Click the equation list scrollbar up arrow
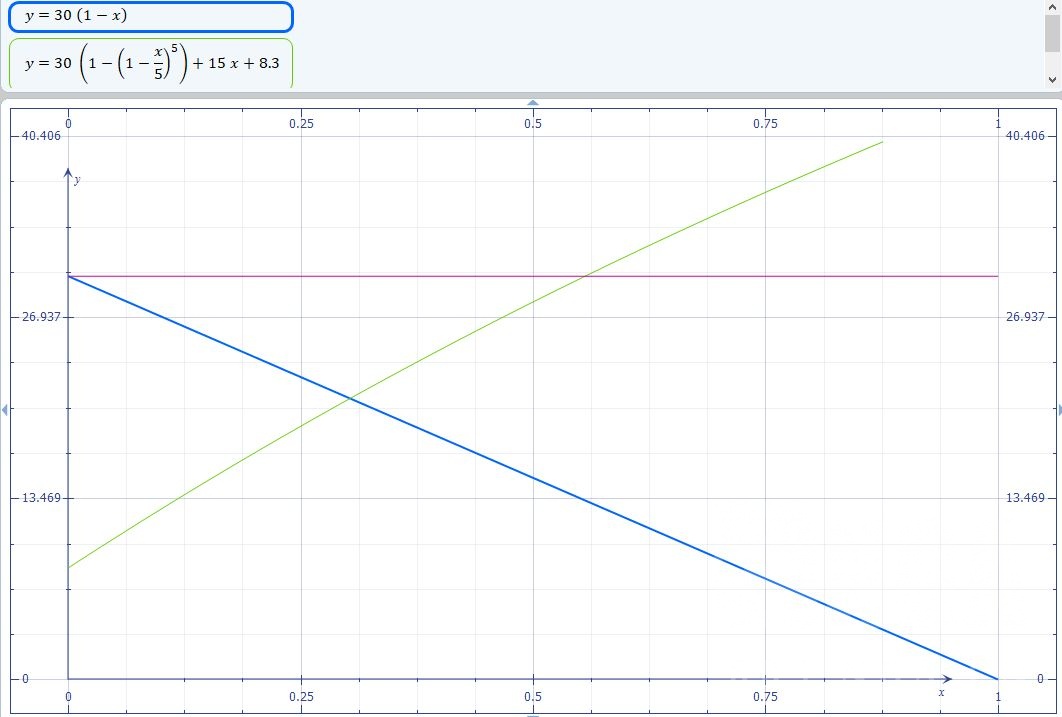 click(x=1052, y=7)
